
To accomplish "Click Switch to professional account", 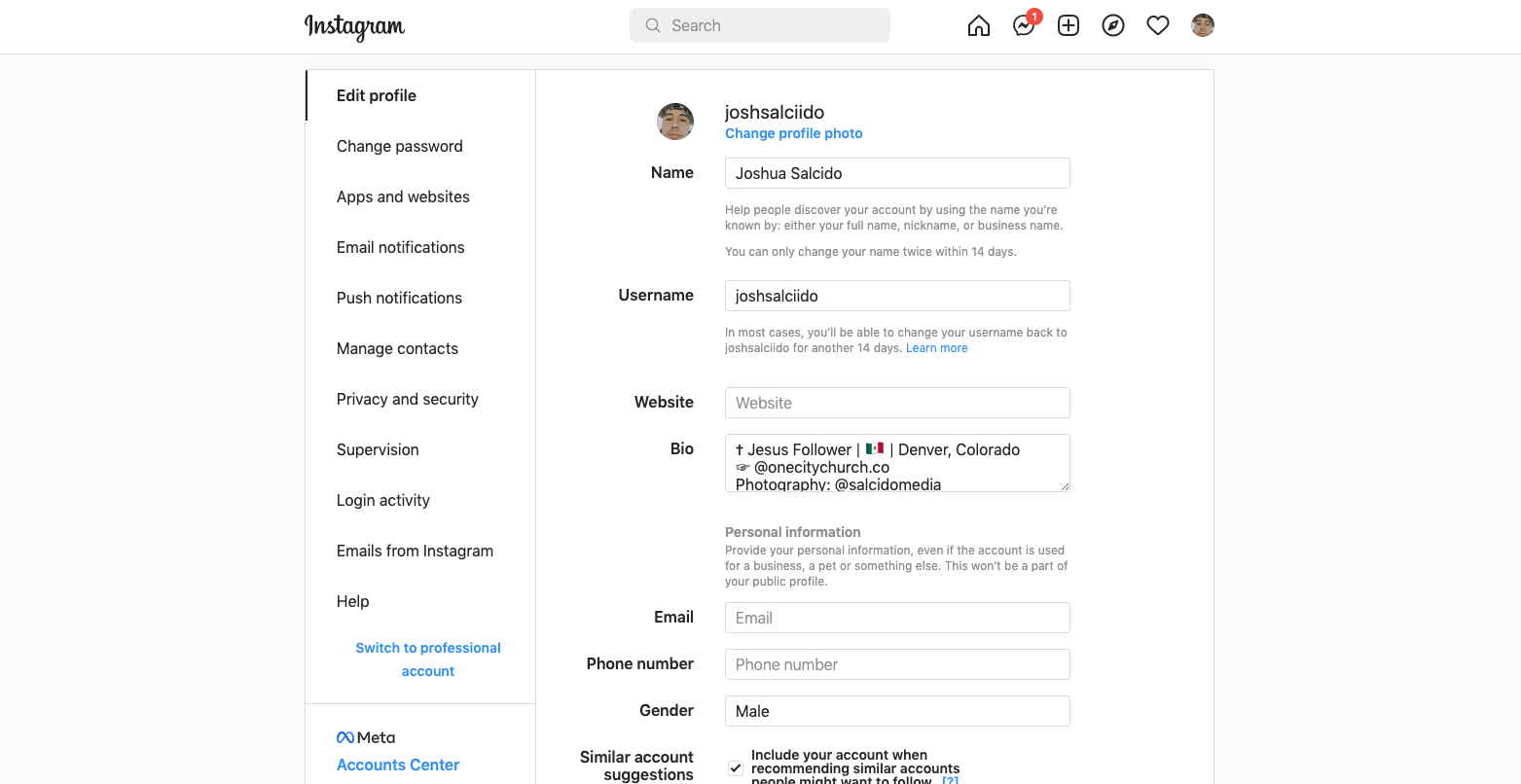I will (x=428, y=659).
